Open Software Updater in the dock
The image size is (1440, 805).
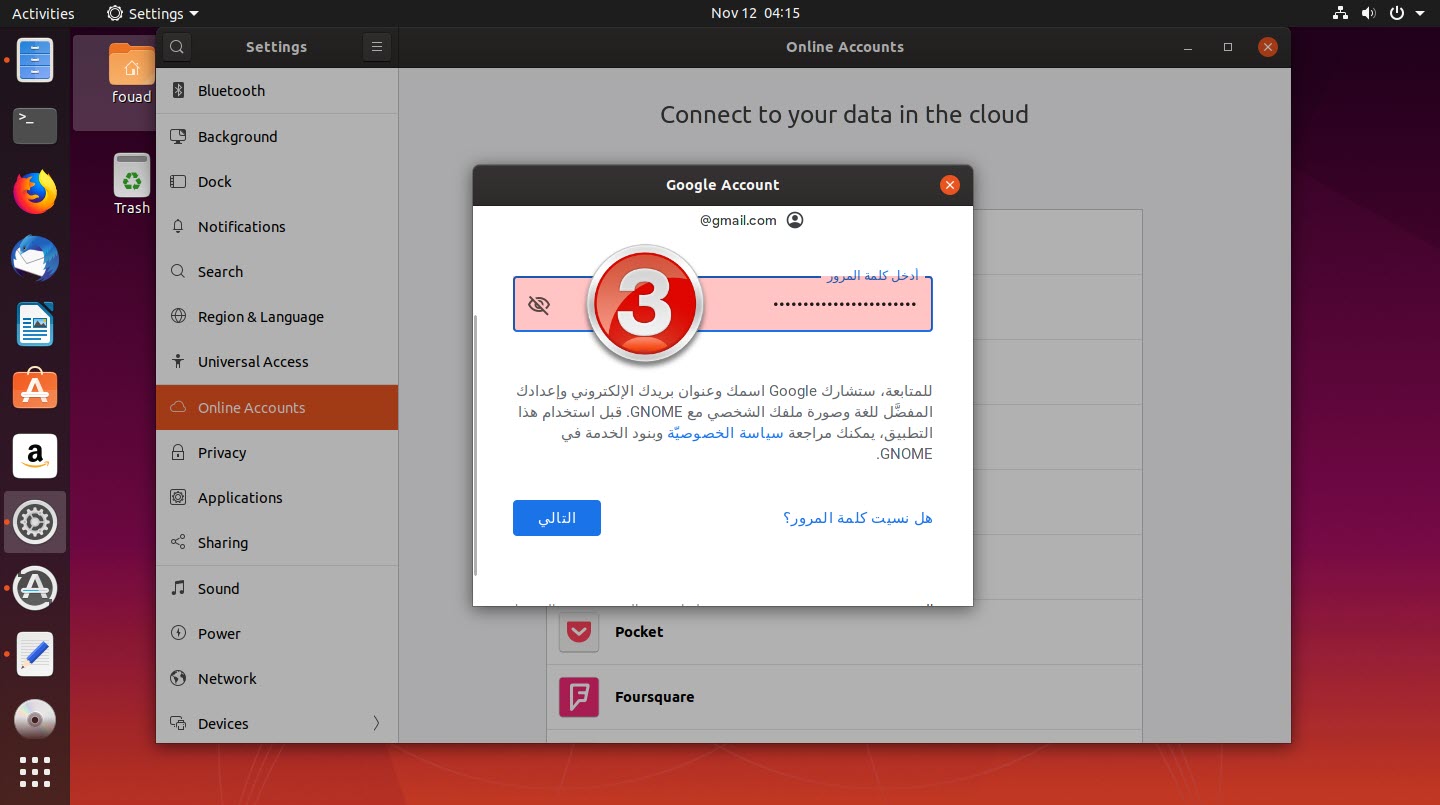[x=35, y=588]
